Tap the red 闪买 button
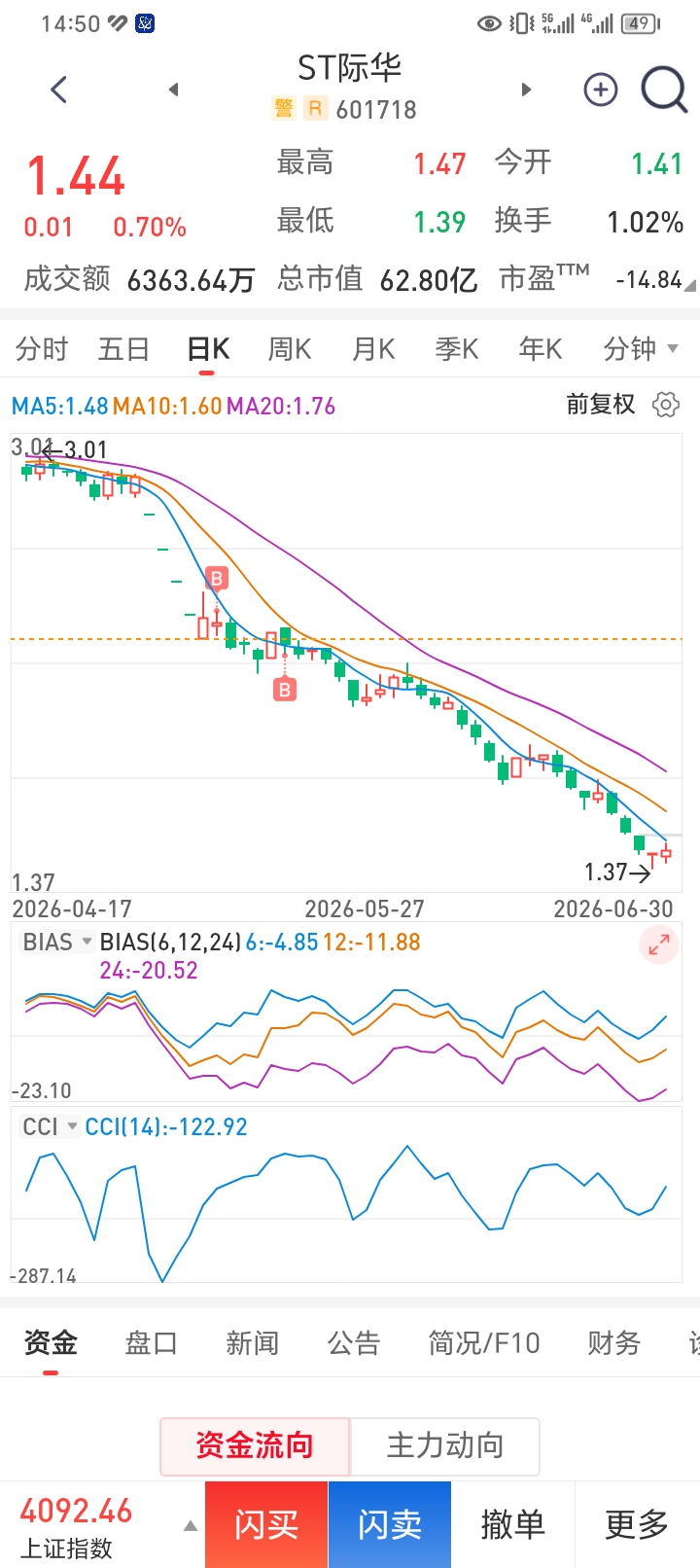 (x=266, y=1524)
